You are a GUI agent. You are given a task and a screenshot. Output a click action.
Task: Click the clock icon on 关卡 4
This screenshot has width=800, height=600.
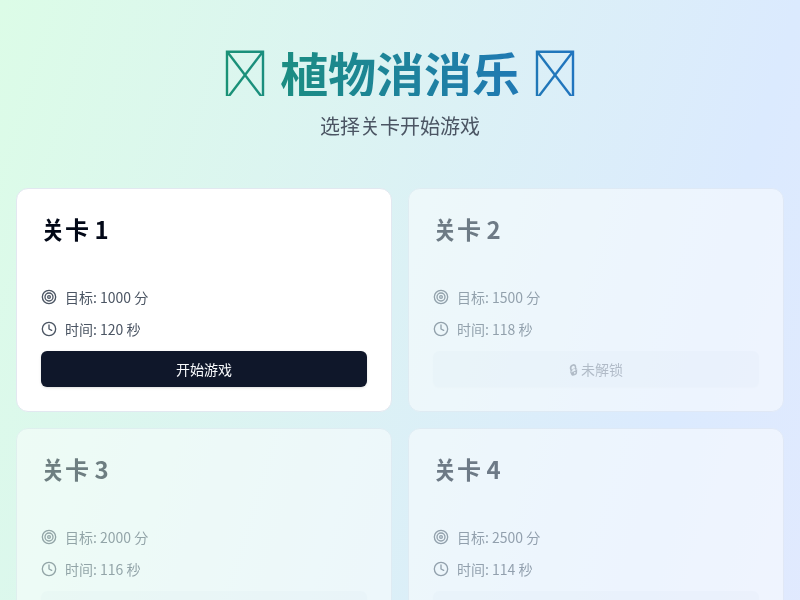point(440,569)
